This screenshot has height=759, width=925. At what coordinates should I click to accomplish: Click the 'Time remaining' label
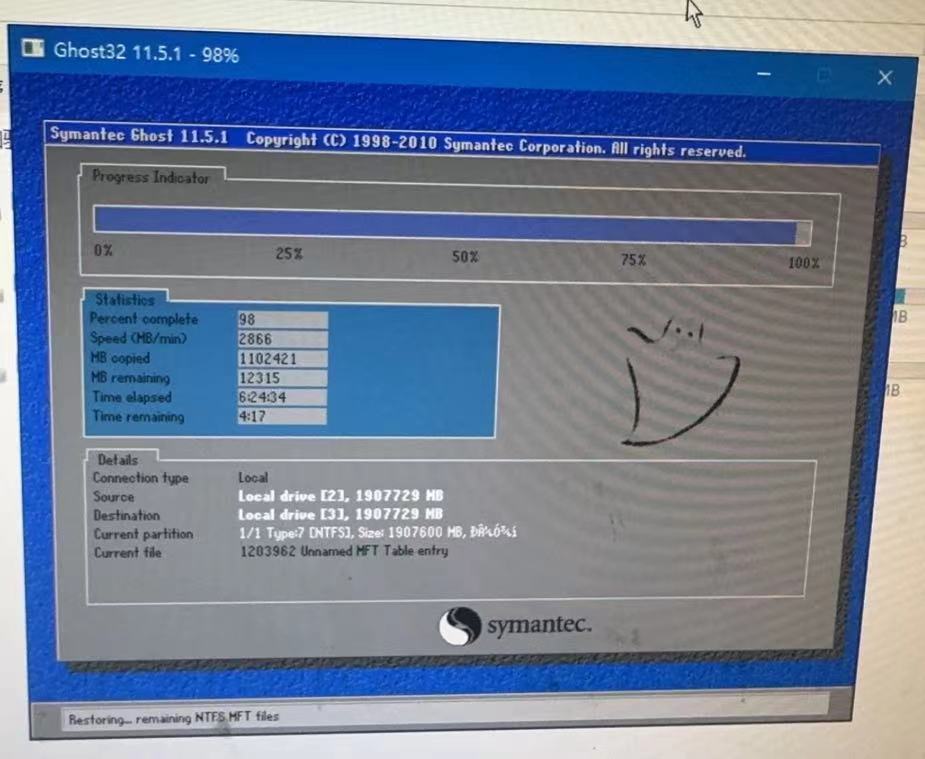(x=139, y=416)
